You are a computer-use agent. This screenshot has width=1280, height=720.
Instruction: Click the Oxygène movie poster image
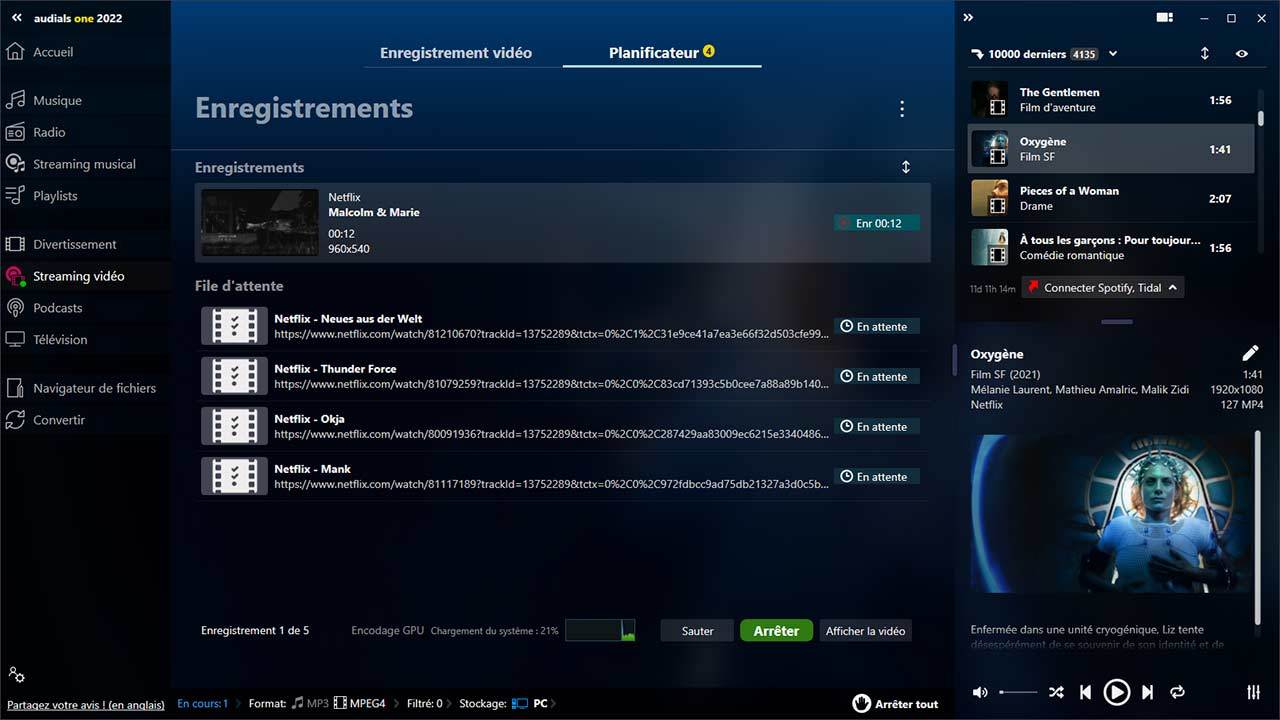(x=1109, y=513)
